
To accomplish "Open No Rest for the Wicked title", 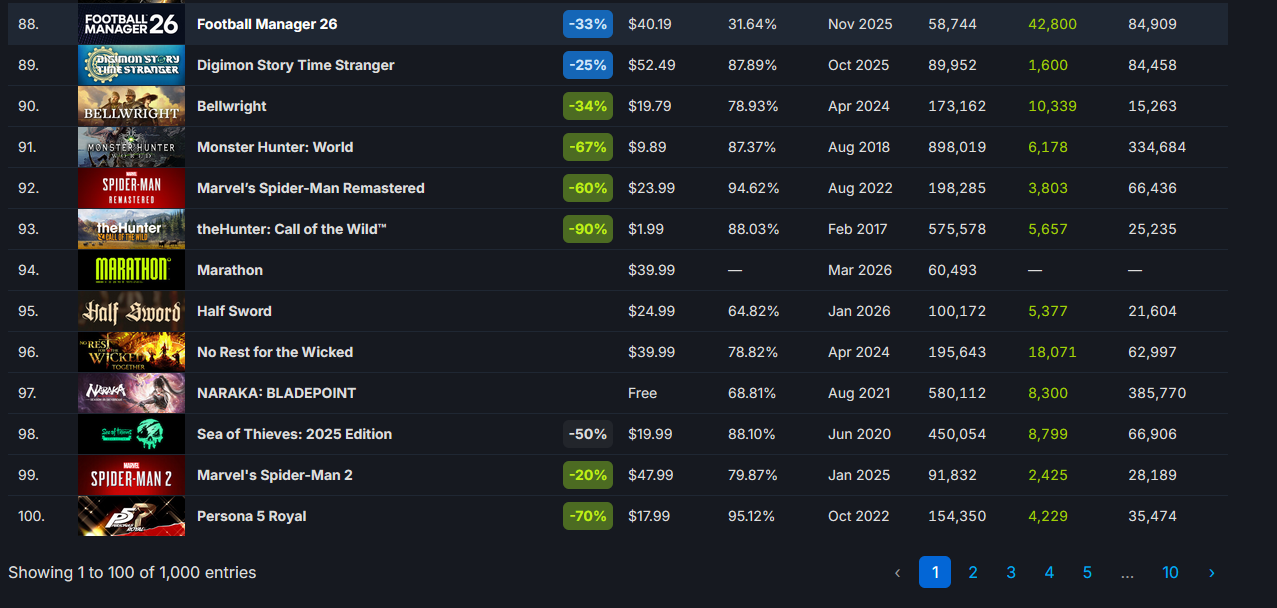I will tap(275, 352).
